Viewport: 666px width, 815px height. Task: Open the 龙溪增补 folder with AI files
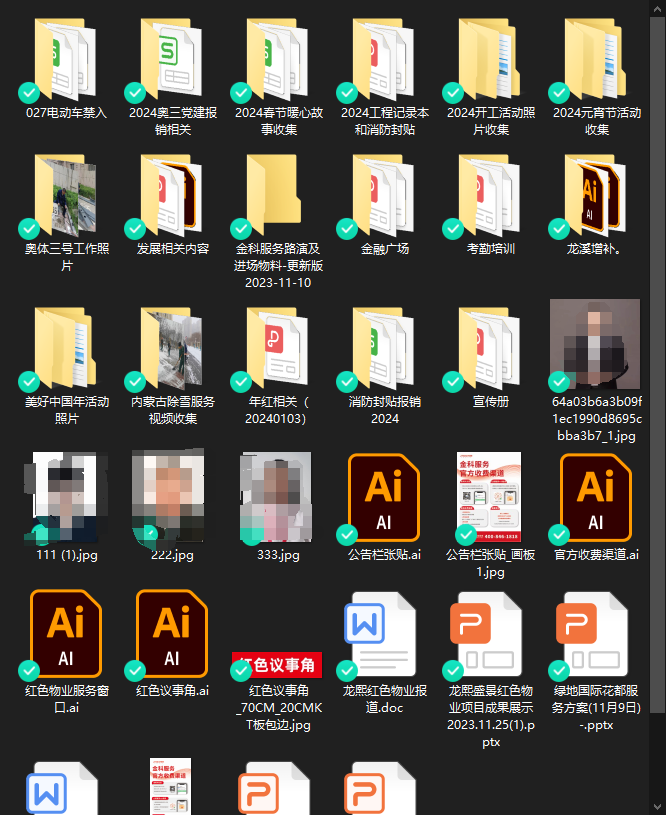596,194
